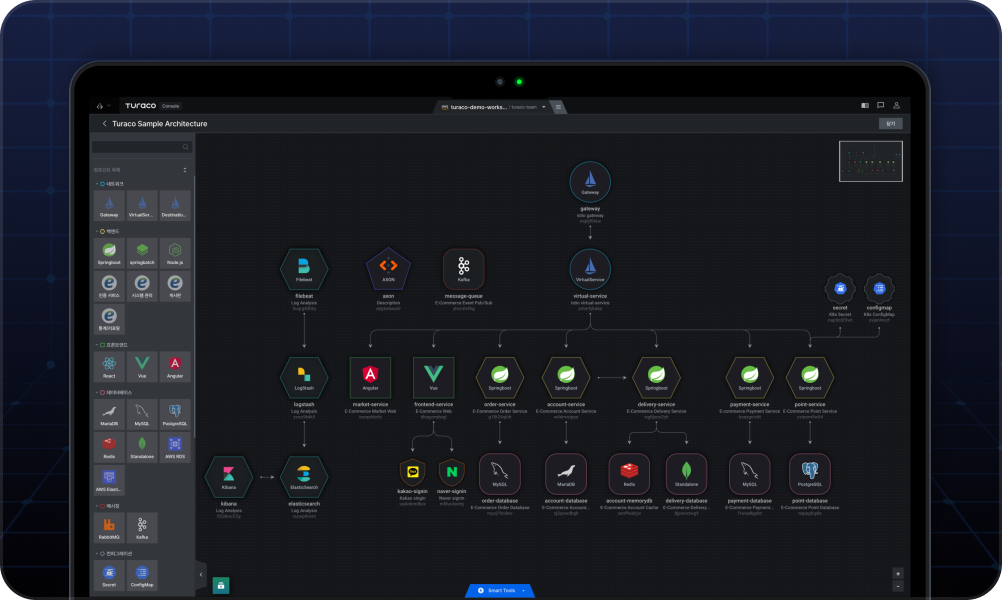
Task: Pick the AWS RDS palette item
Action: pos(175,445)
